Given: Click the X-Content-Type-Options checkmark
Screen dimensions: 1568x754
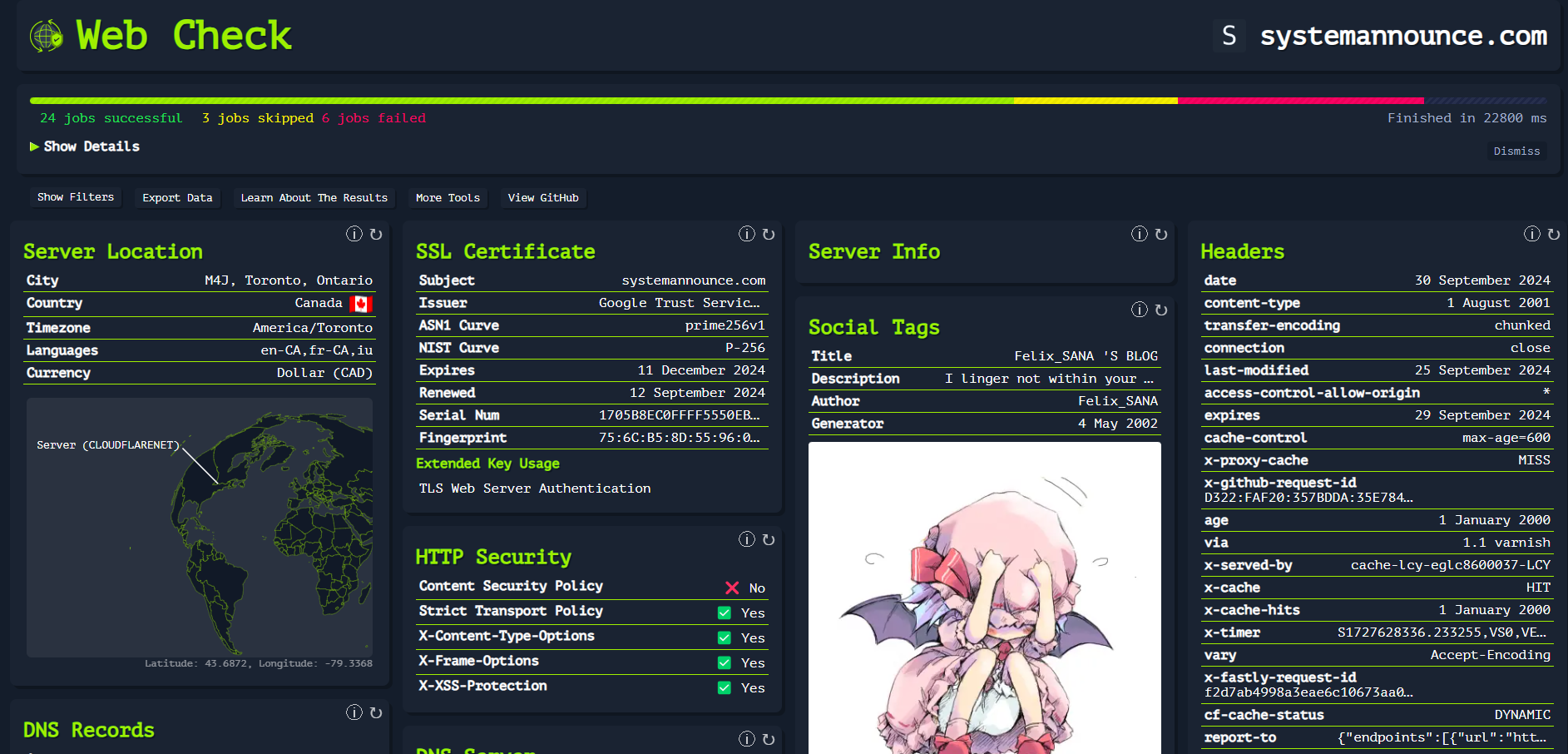Looking at the screenshot, I should coord(725,637).
